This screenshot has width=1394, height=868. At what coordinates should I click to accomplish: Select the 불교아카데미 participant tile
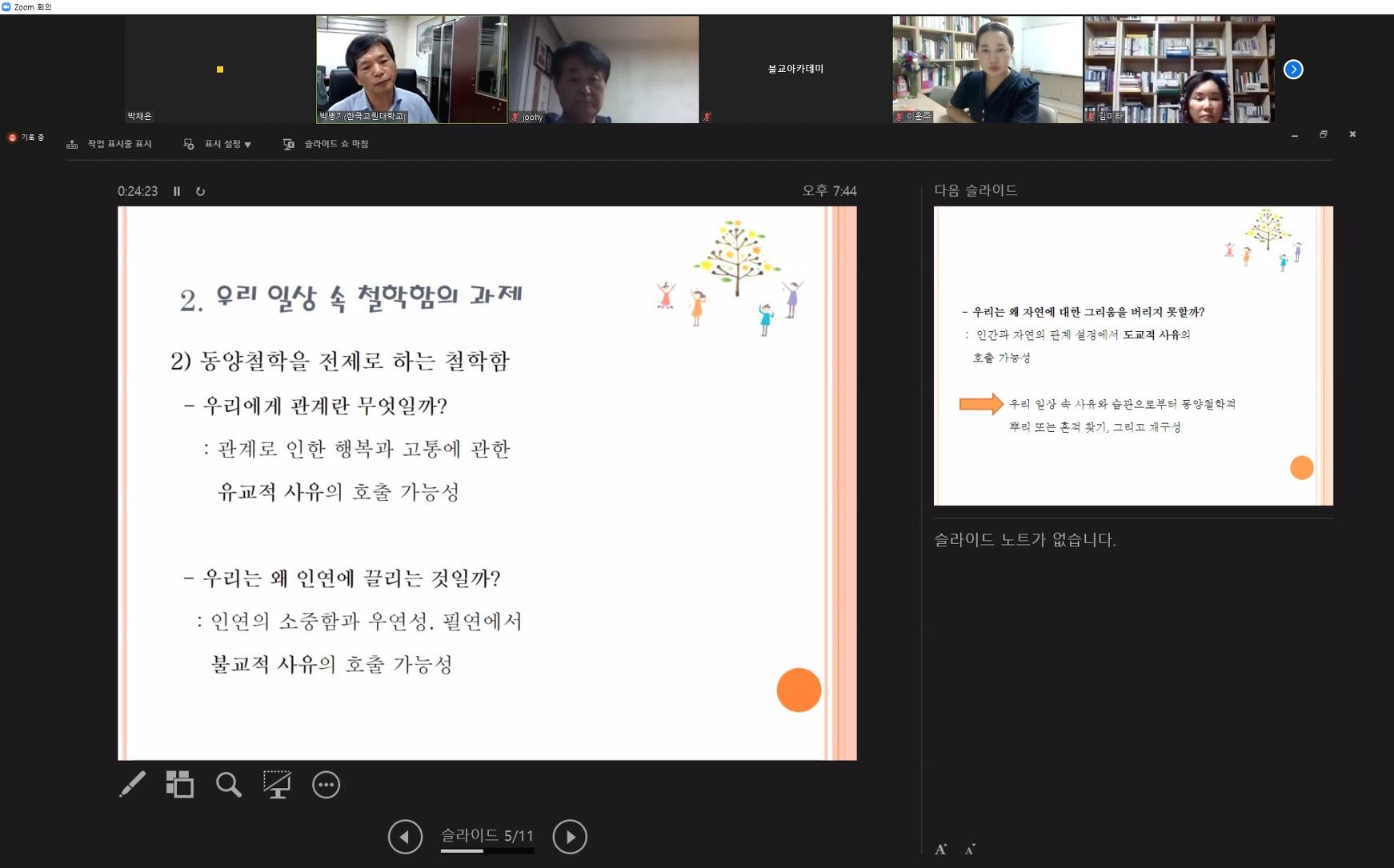(795, 70)
